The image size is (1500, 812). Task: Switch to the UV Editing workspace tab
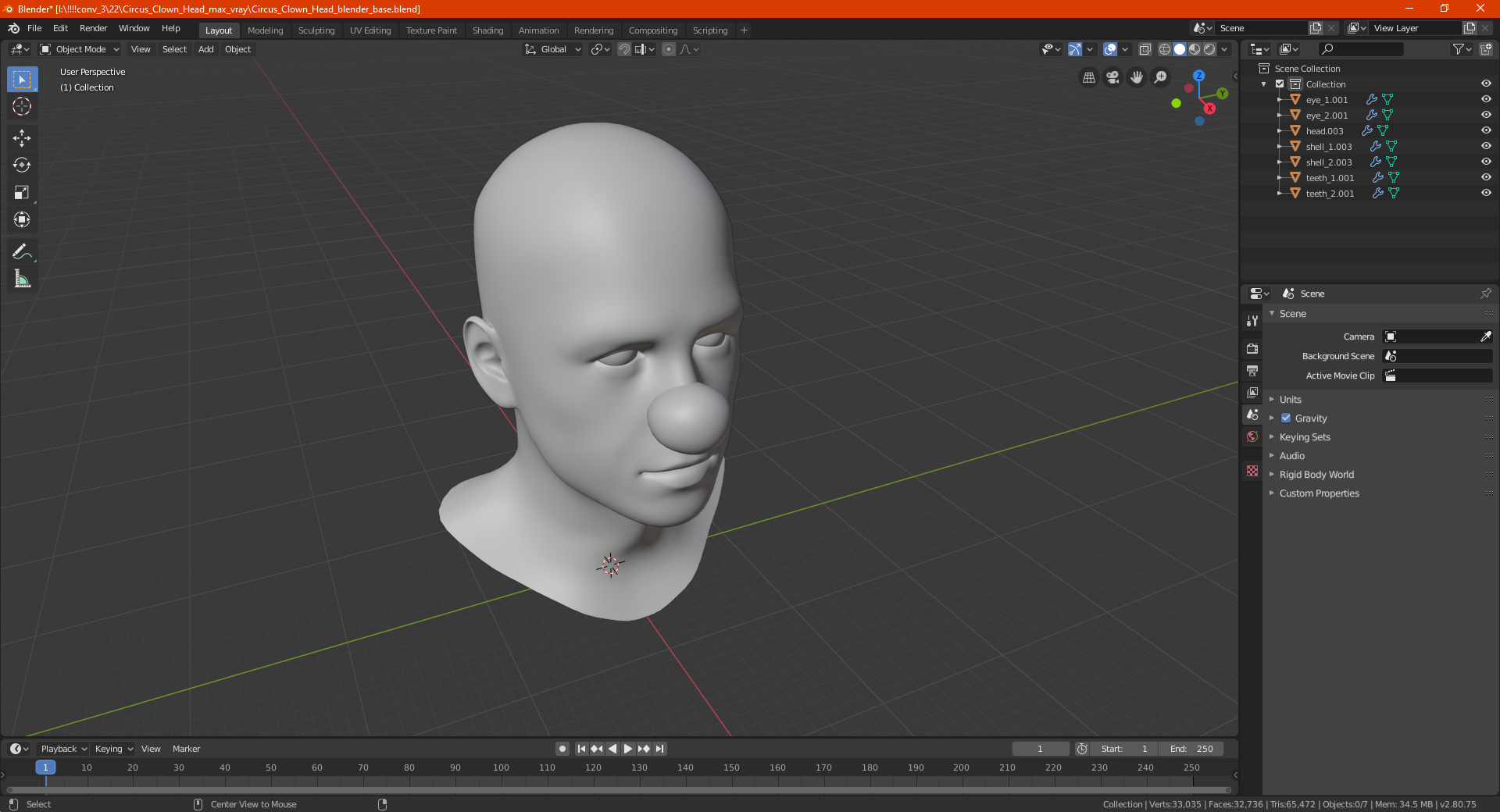point(370,30)
